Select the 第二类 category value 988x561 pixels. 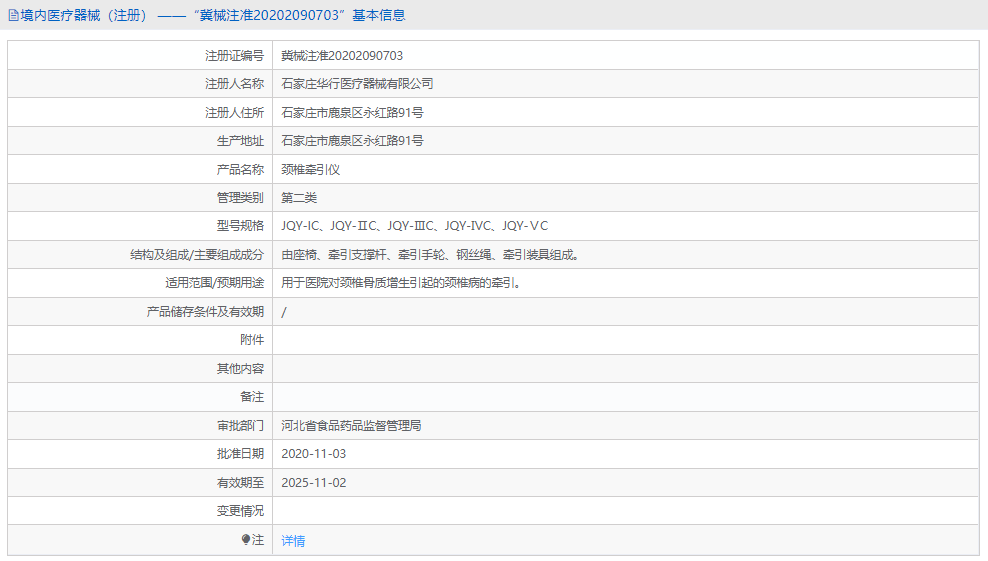click(x=299, y=197)
